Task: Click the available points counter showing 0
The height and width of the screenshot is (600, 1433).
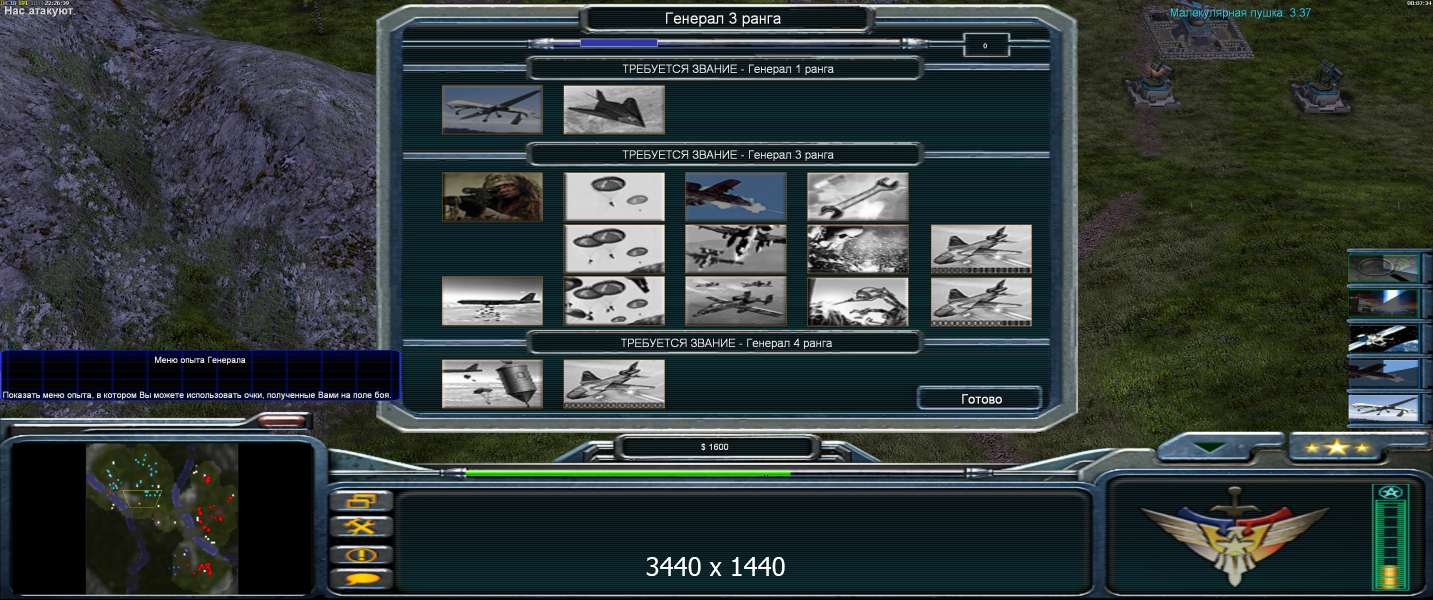Action: point(985,45)
